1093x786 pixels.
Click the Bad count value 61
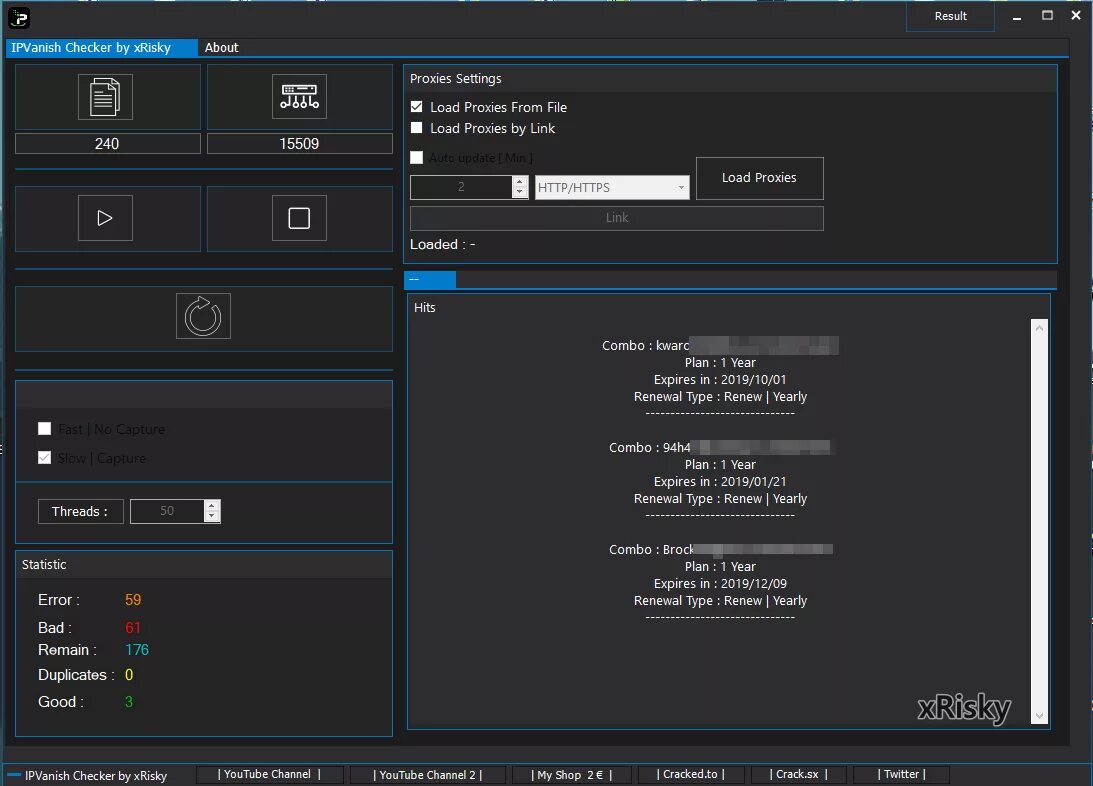[133, 628]
